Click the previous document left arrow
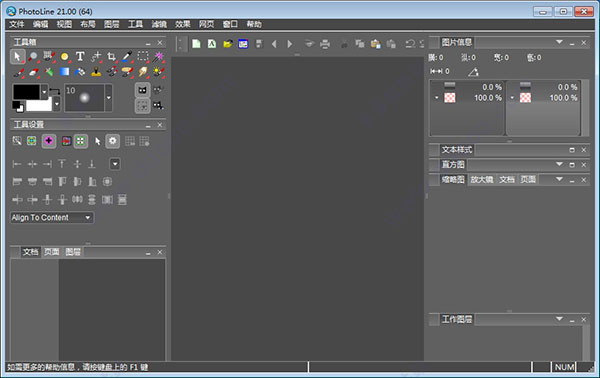This screenshot has width=600, height=378. point(274,44)
